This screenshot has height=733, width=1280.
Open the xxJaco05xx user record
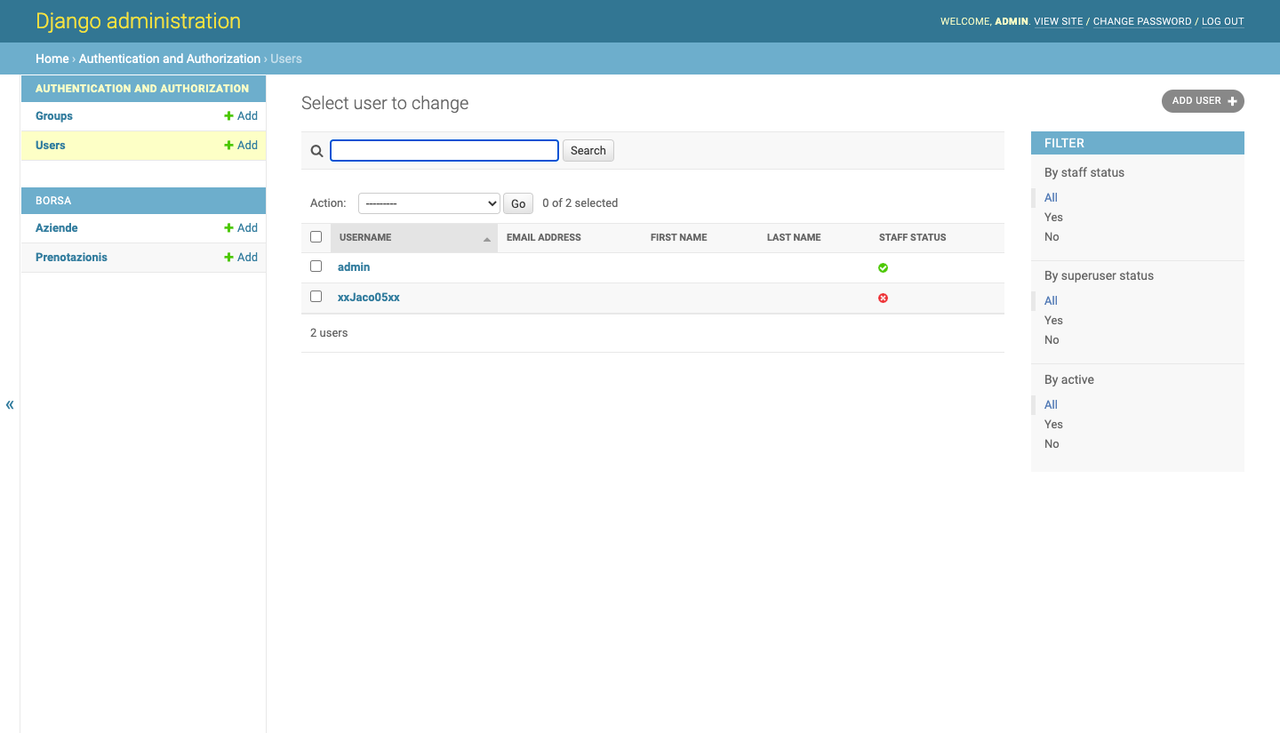point(369,297)
